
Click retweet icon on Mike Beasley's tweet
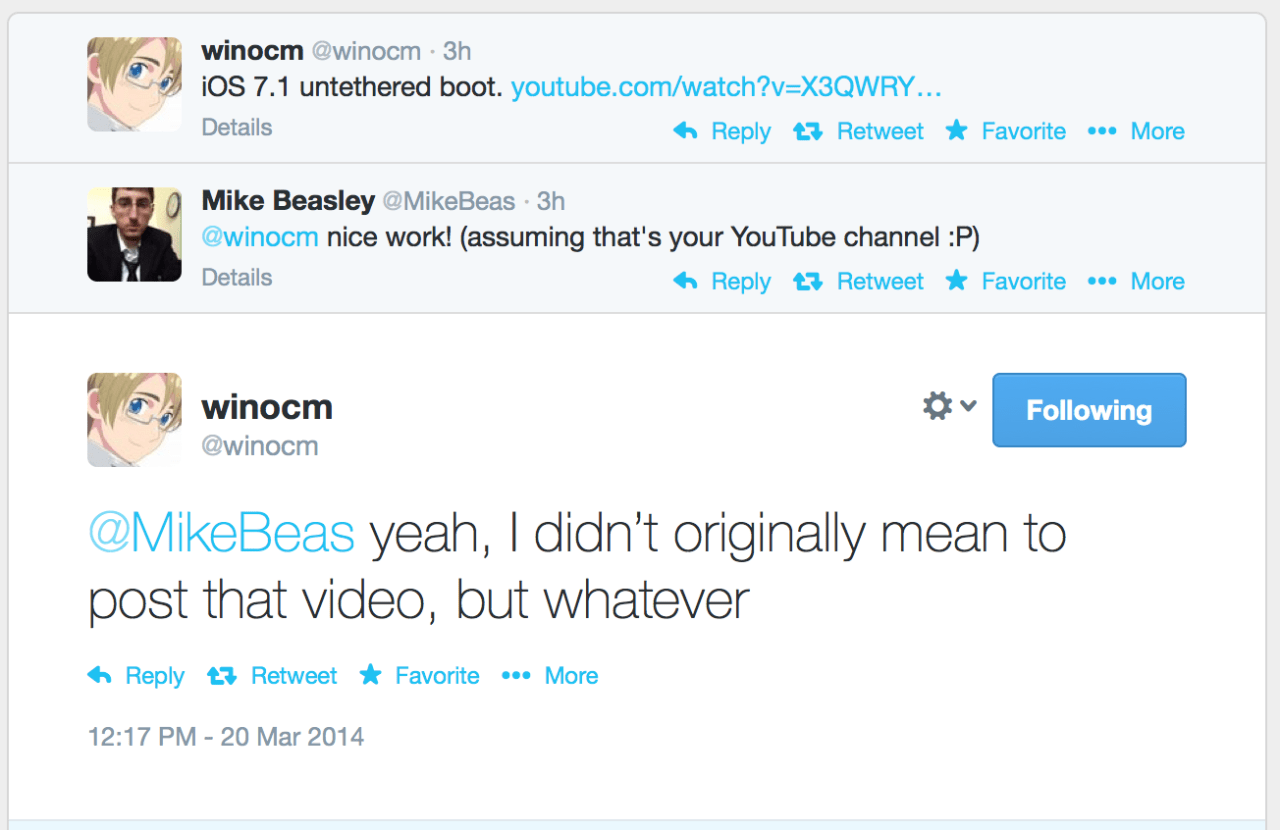tap(807, 281)
